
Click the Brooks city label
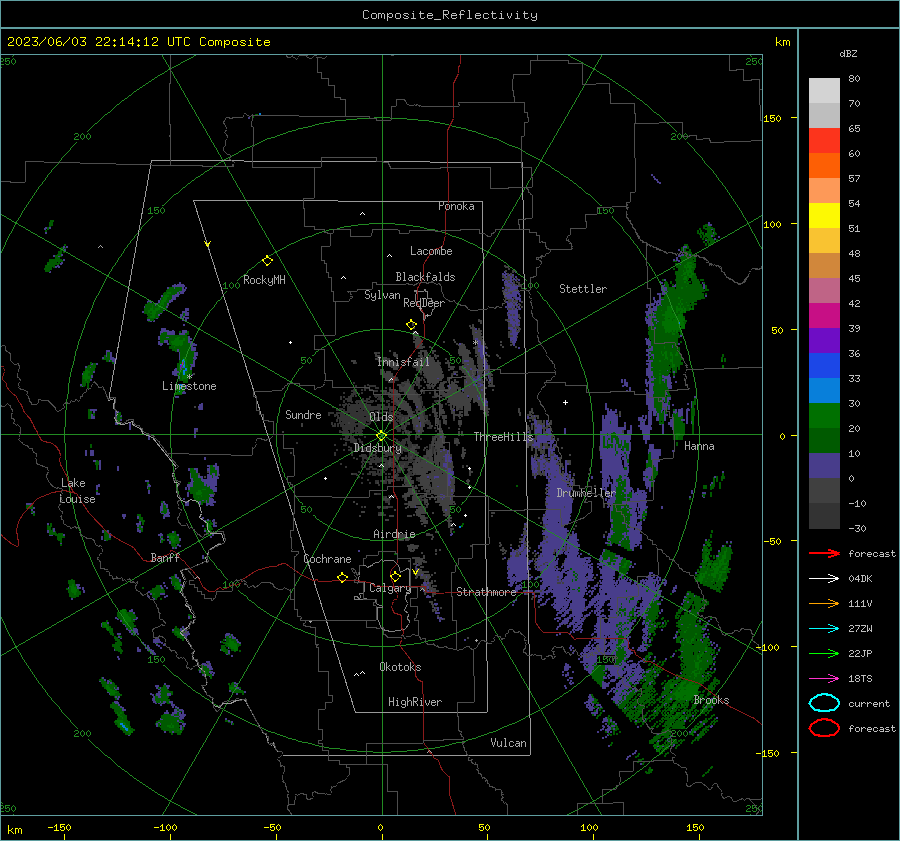[x=711, y=700]
